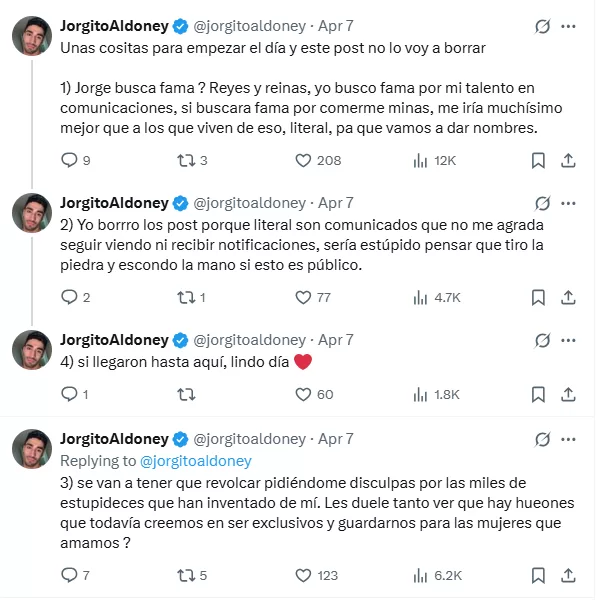
Task: Bookmark the first tweet
Action: pyautogui.click(x=538, y=160)
